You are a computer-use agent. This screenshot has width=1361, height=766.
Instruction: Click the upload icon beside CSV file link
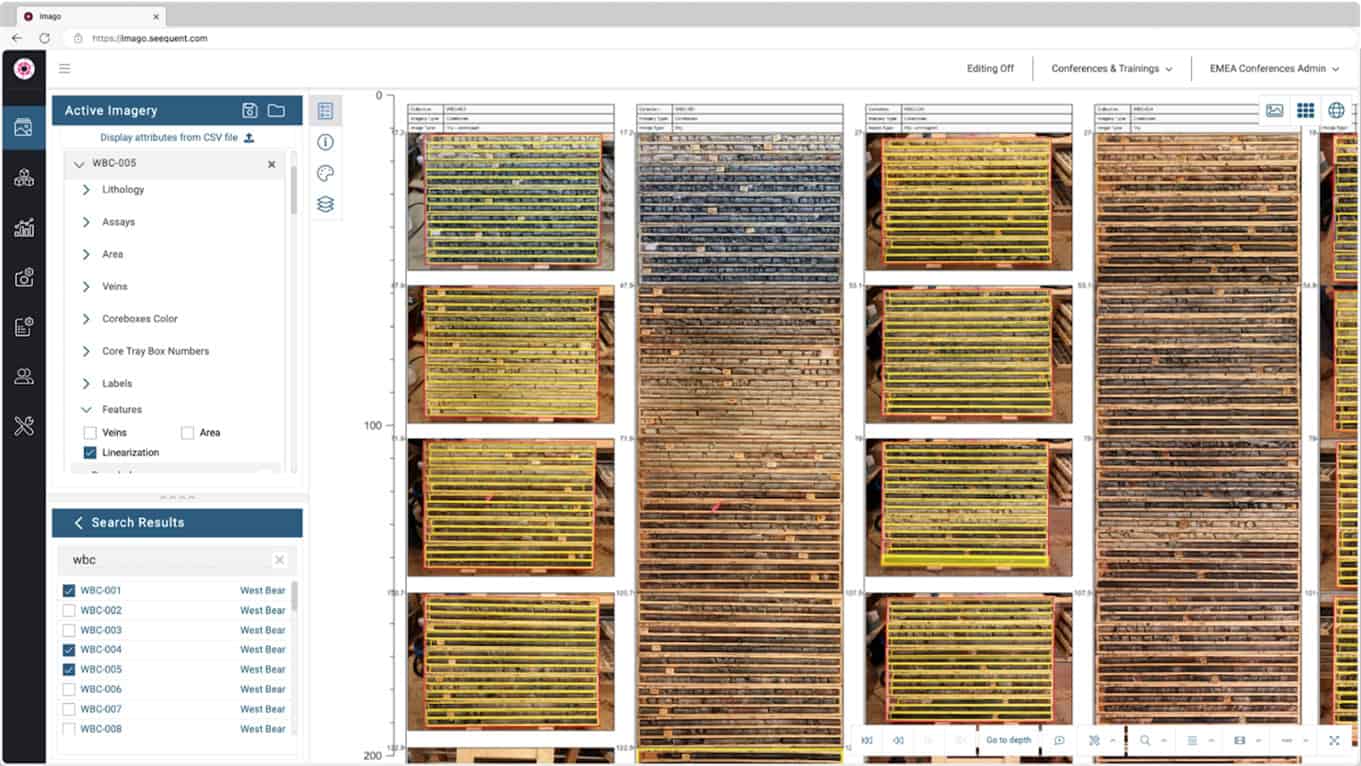[249, 138]
